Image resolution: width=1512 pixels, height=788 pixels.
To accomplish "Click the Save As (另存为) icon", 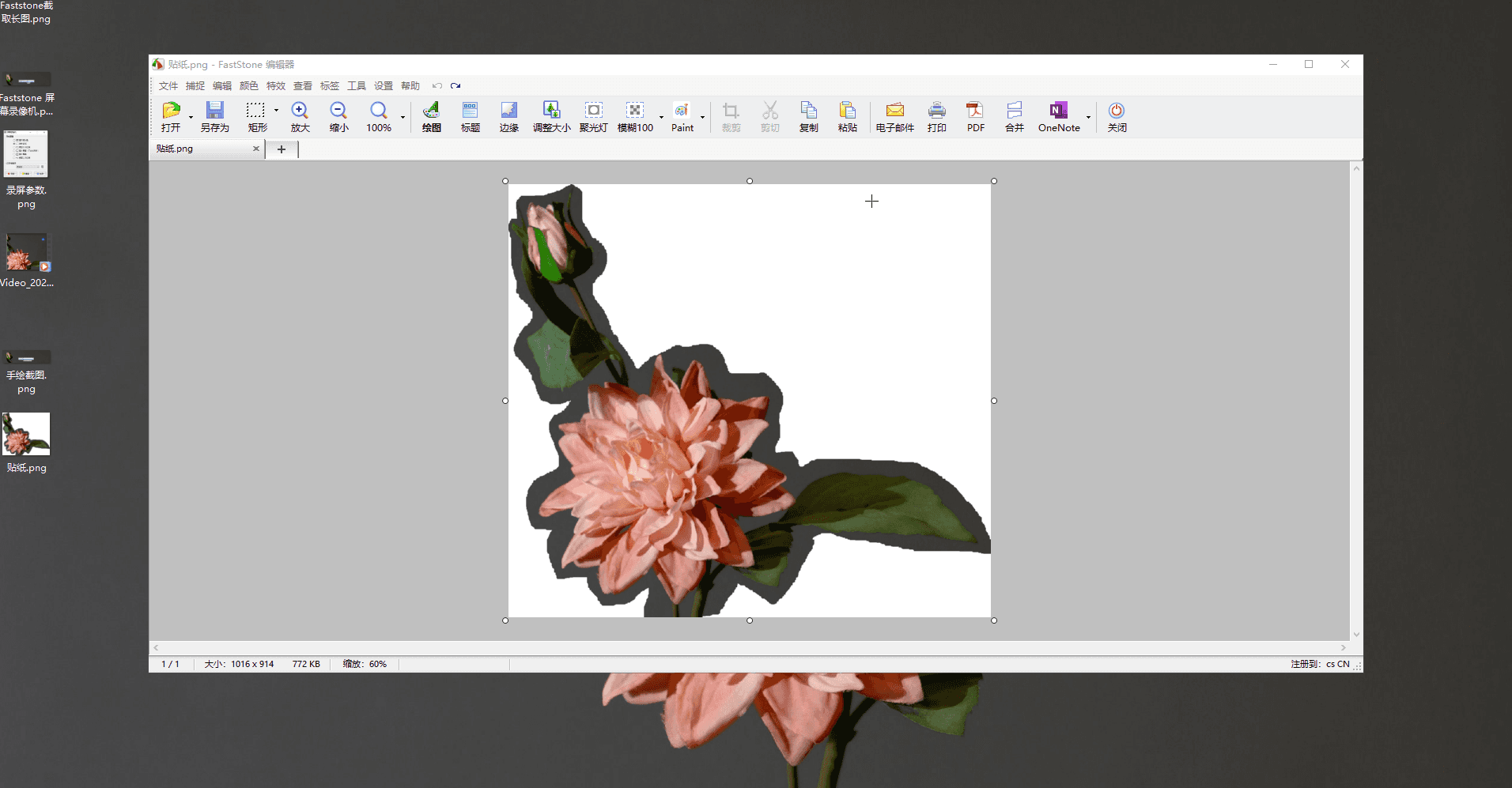I will tap(214, 116).
